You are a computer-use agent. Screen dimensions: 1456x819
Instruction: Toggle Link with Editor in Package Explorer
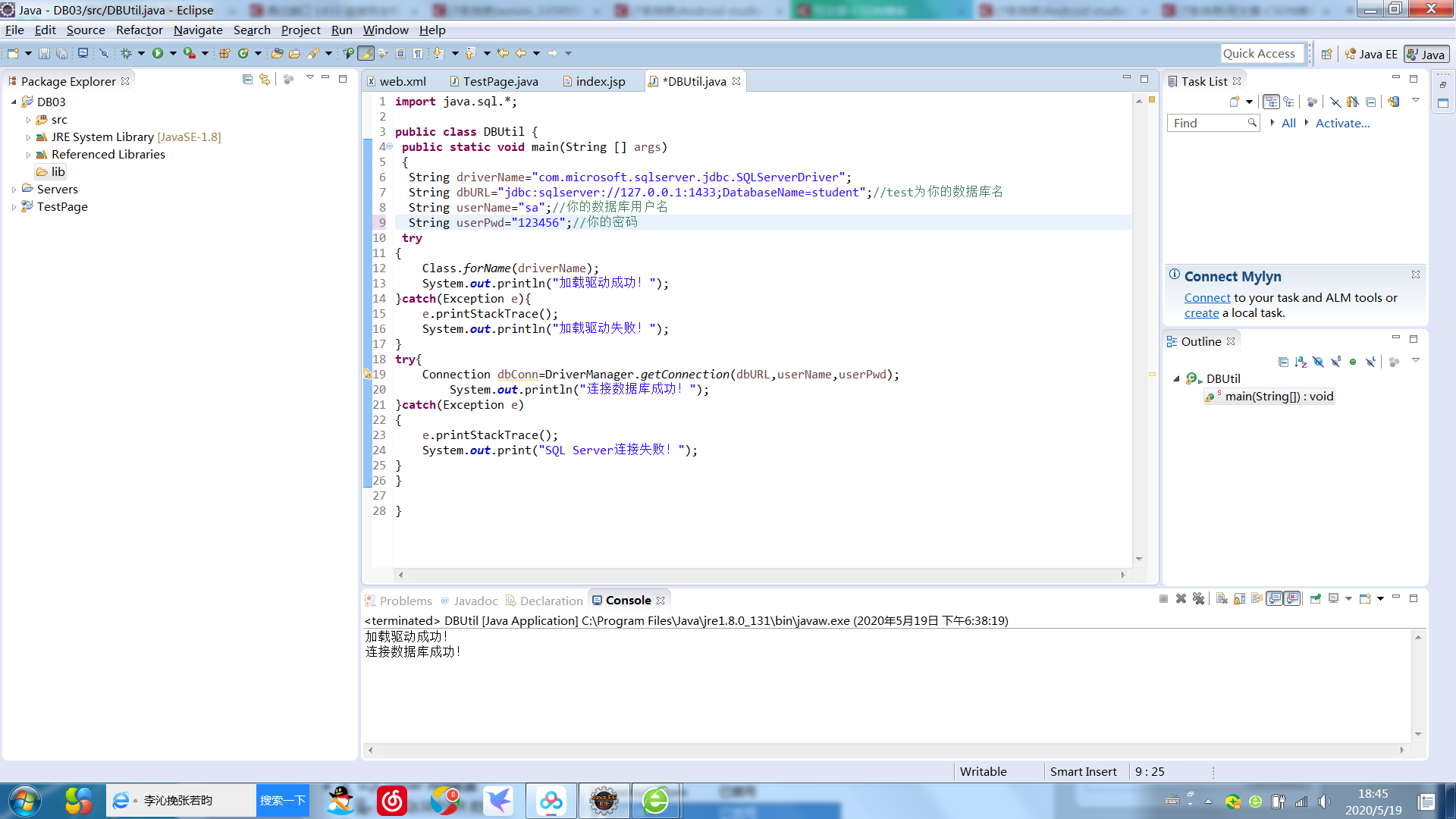pos(263,80)
